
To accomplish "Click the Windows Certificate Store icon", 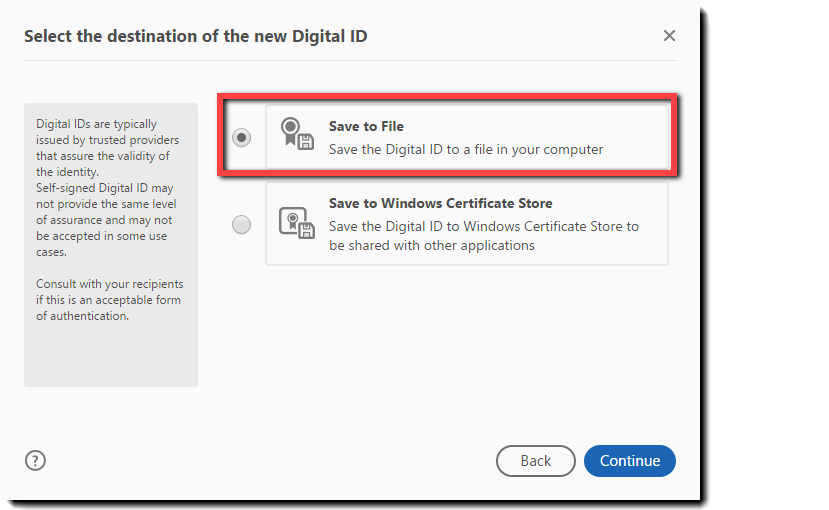I will click(295, 222).
